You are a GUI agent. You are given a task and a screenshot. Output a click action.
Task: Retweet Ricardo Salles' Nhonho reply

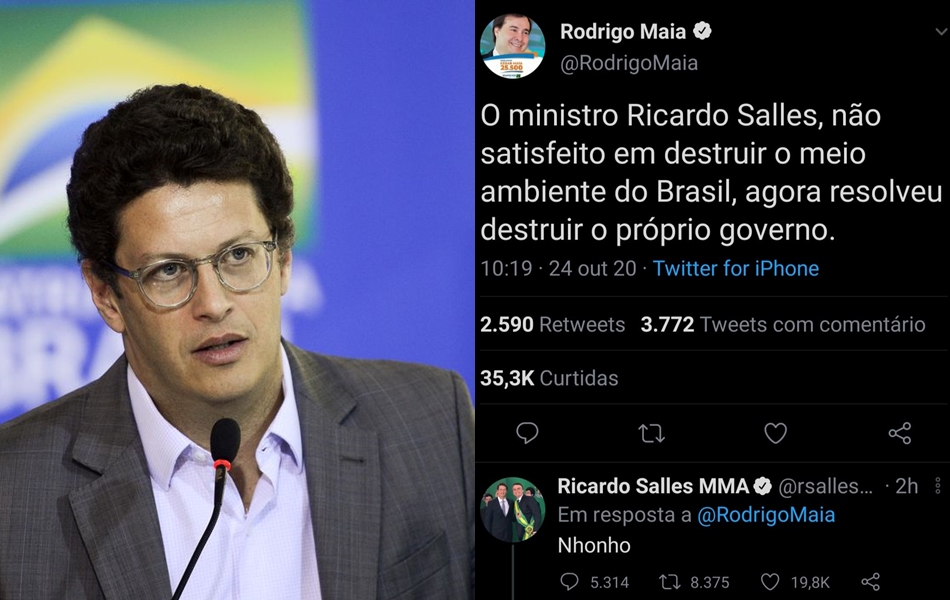point(694,582)
